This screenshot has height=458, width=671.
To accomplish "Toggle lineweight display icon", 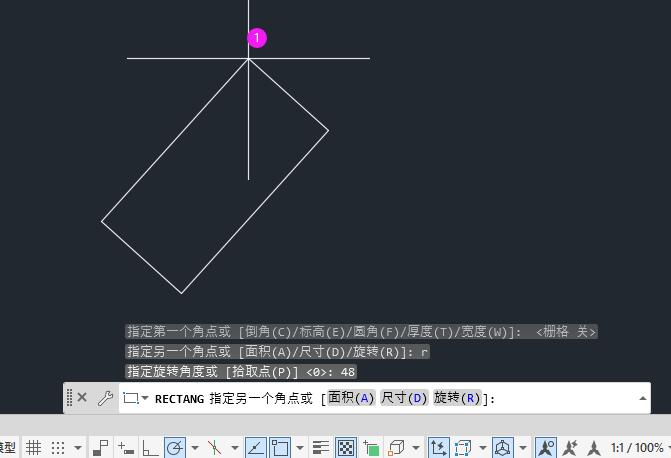I will (x=321, y=448).
